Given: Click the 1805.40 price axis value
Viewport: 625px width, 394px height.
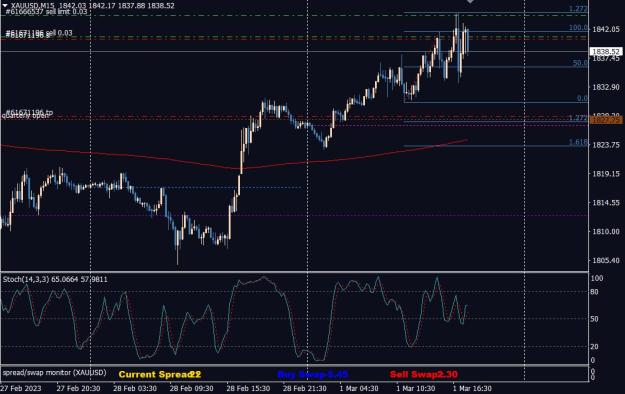Looking at the screenshot, I should coord(606,260).
